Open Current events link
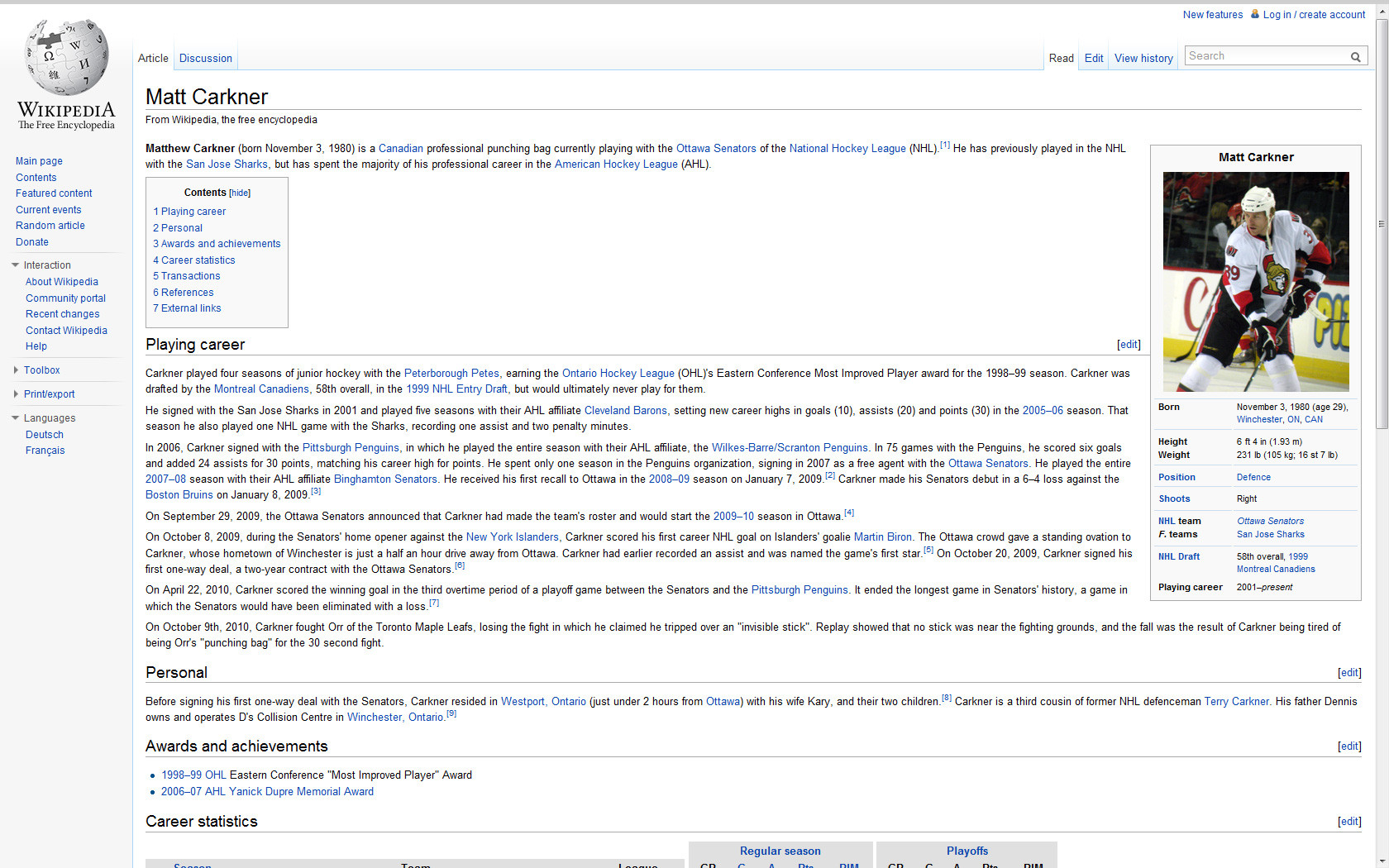 (x=48, y=210)
